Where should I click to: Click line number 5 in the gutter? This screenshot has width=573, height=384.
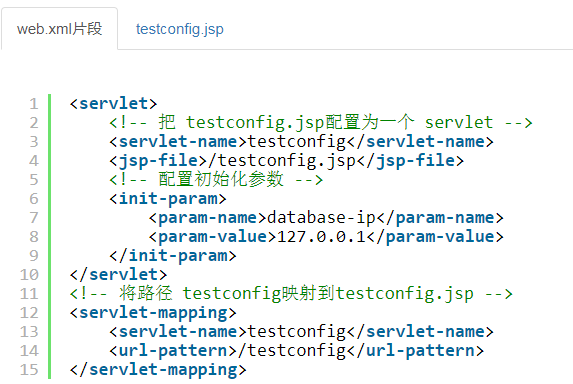(34, 180)
